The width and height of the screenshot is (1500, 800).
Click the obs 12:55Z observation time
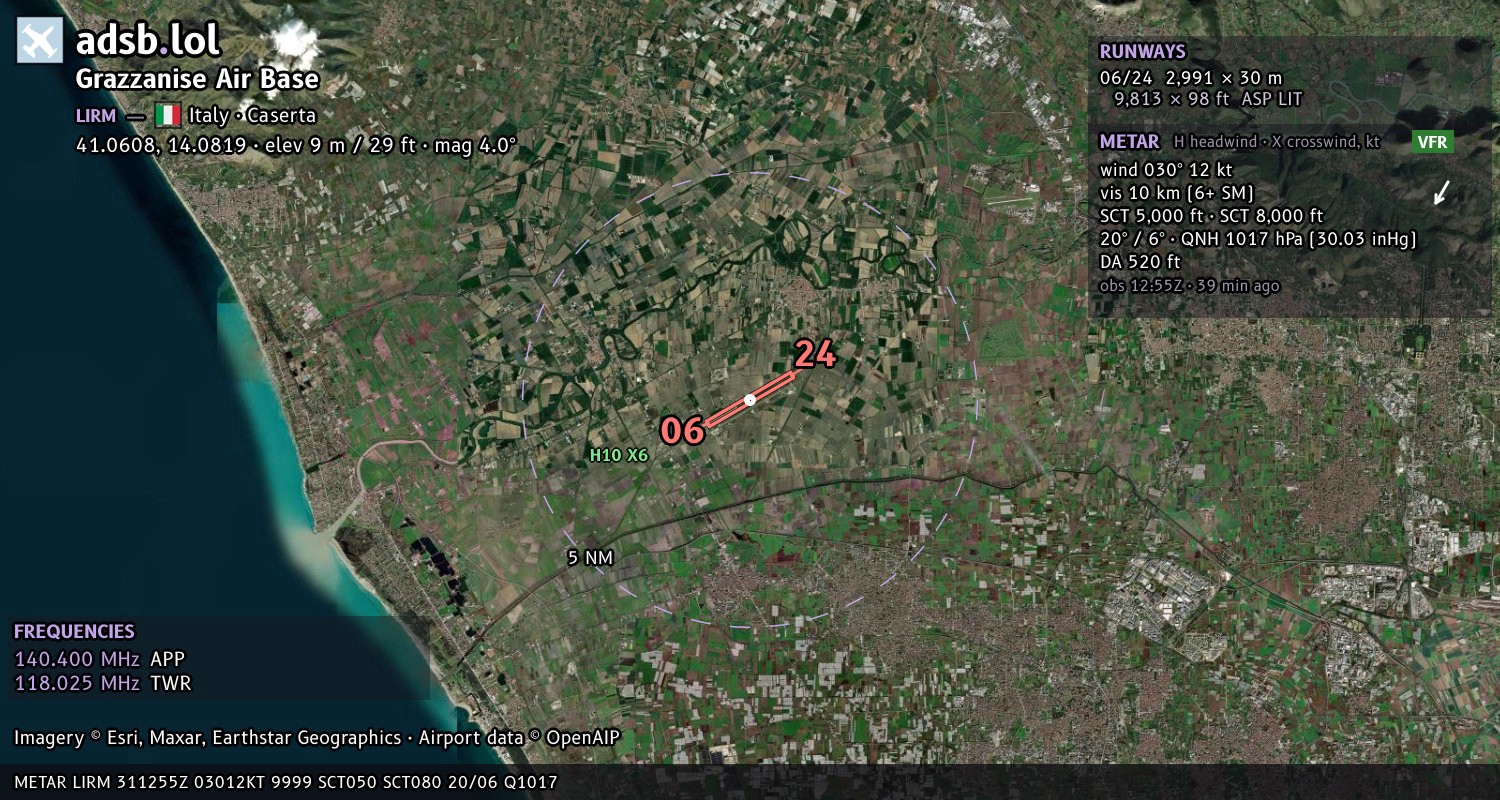1189,286
